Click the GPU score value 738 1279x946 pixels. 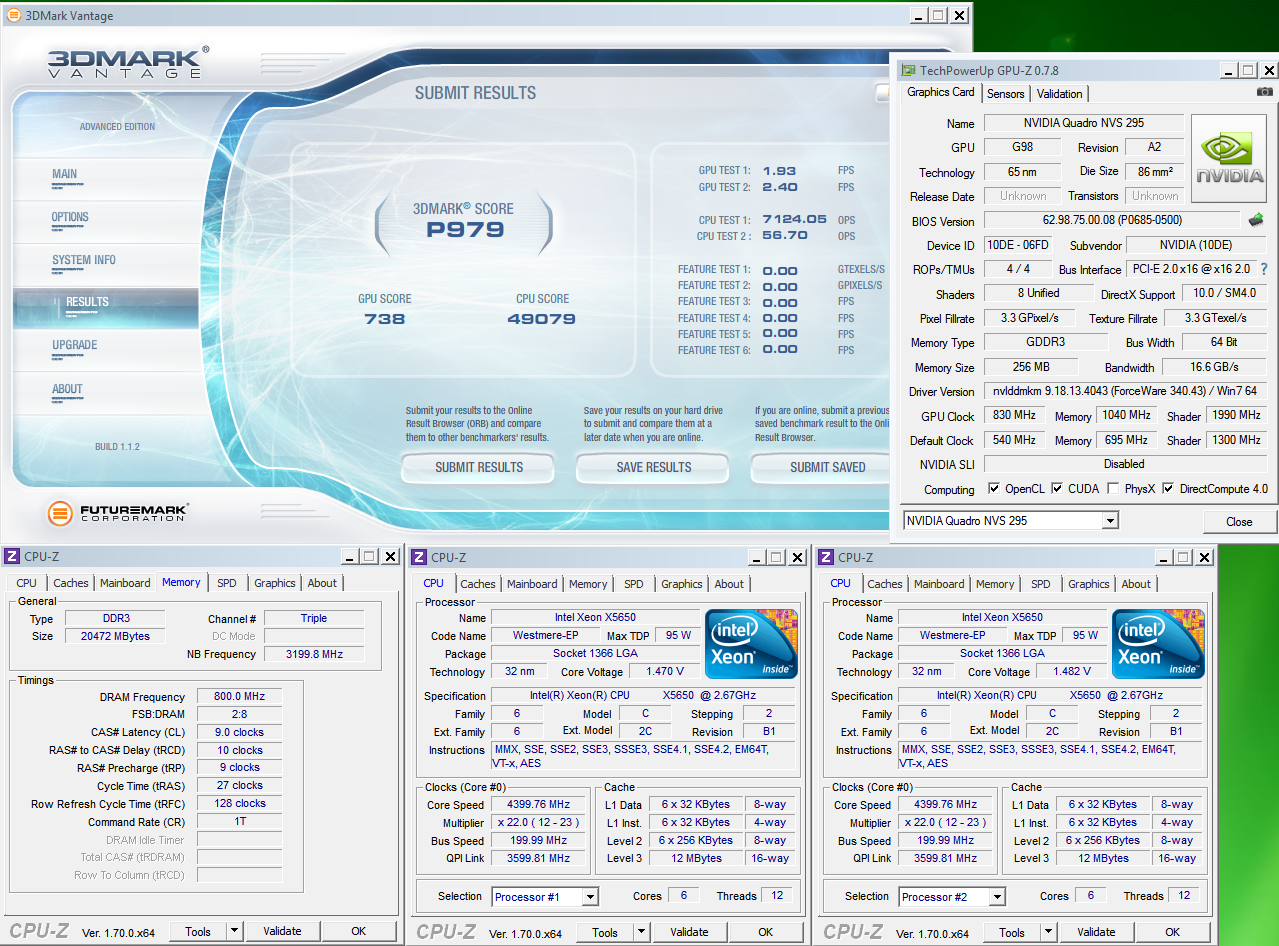click(x=385, y=319)
